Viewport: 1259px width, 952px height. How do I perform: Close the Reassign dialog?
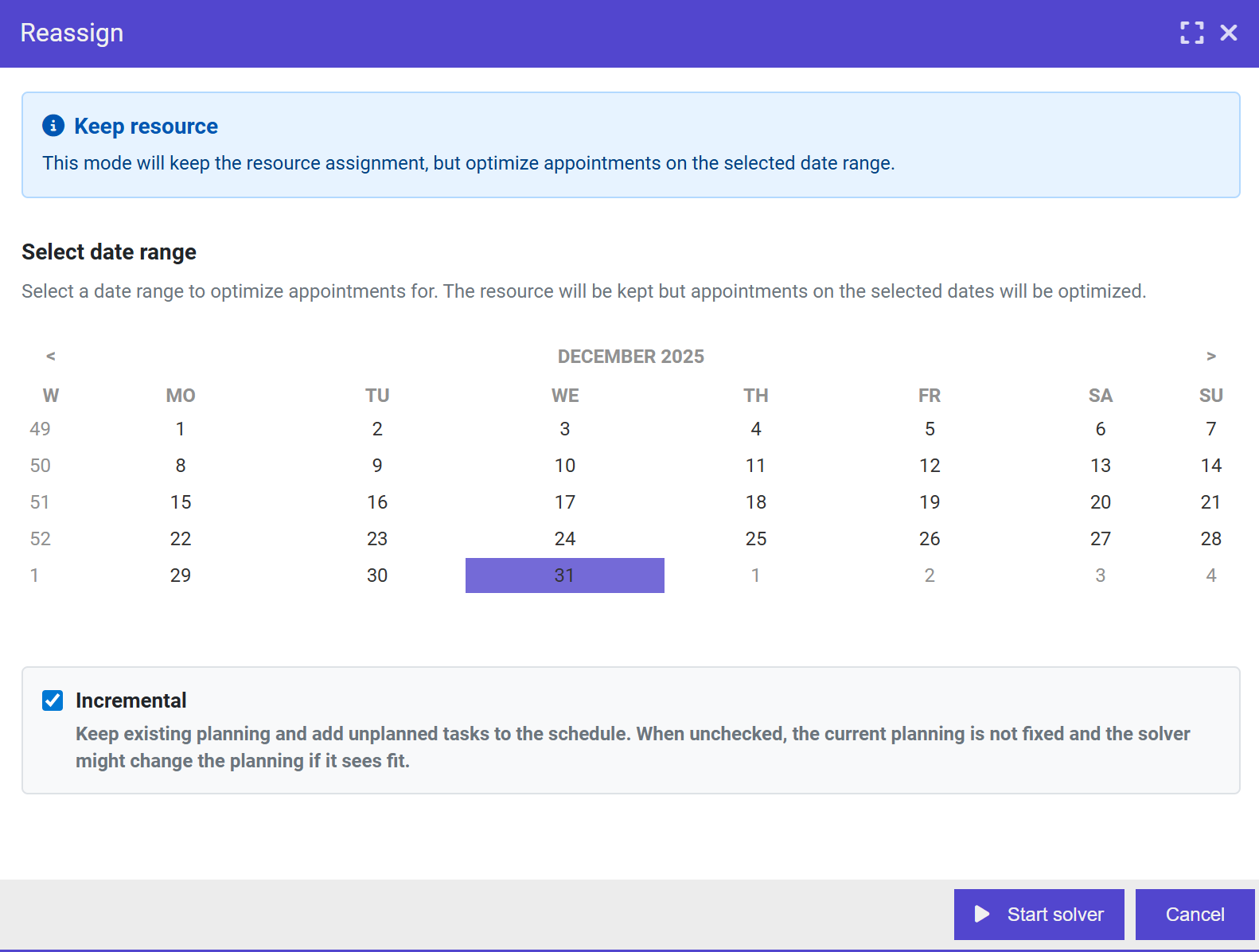click(x=1229, y=33)
